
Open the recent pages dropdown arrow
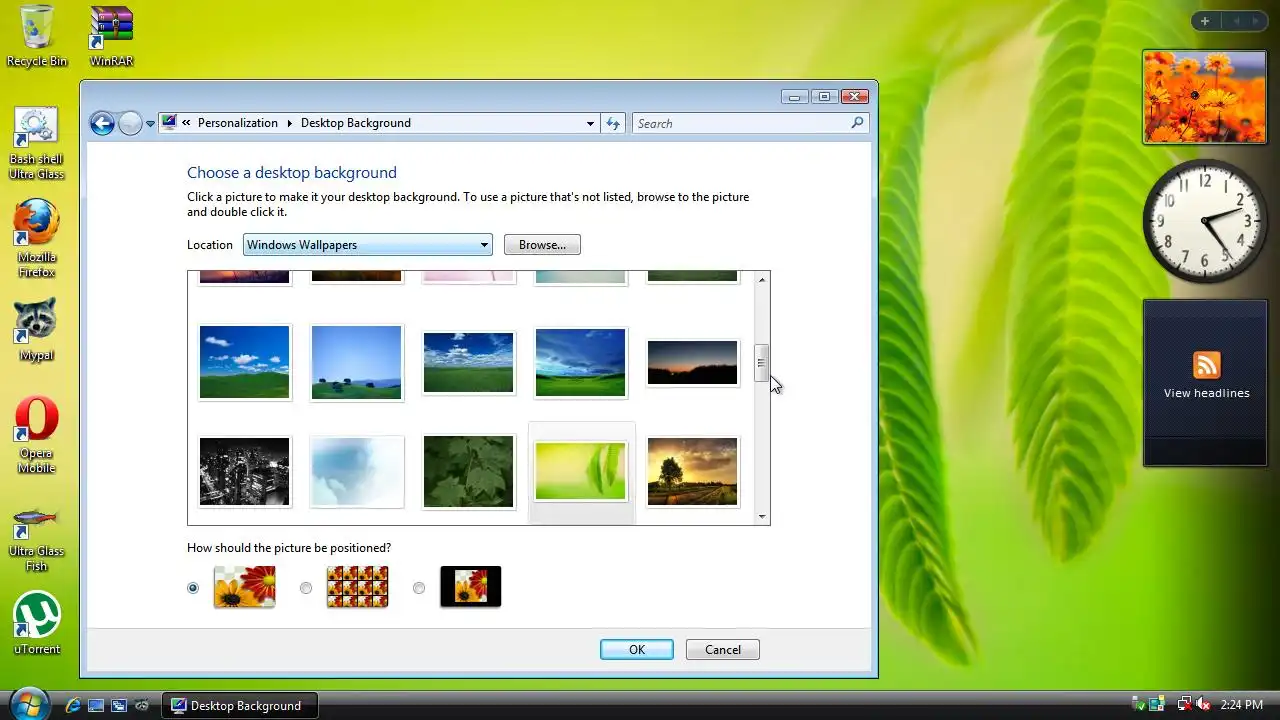(x=150, y=124)
